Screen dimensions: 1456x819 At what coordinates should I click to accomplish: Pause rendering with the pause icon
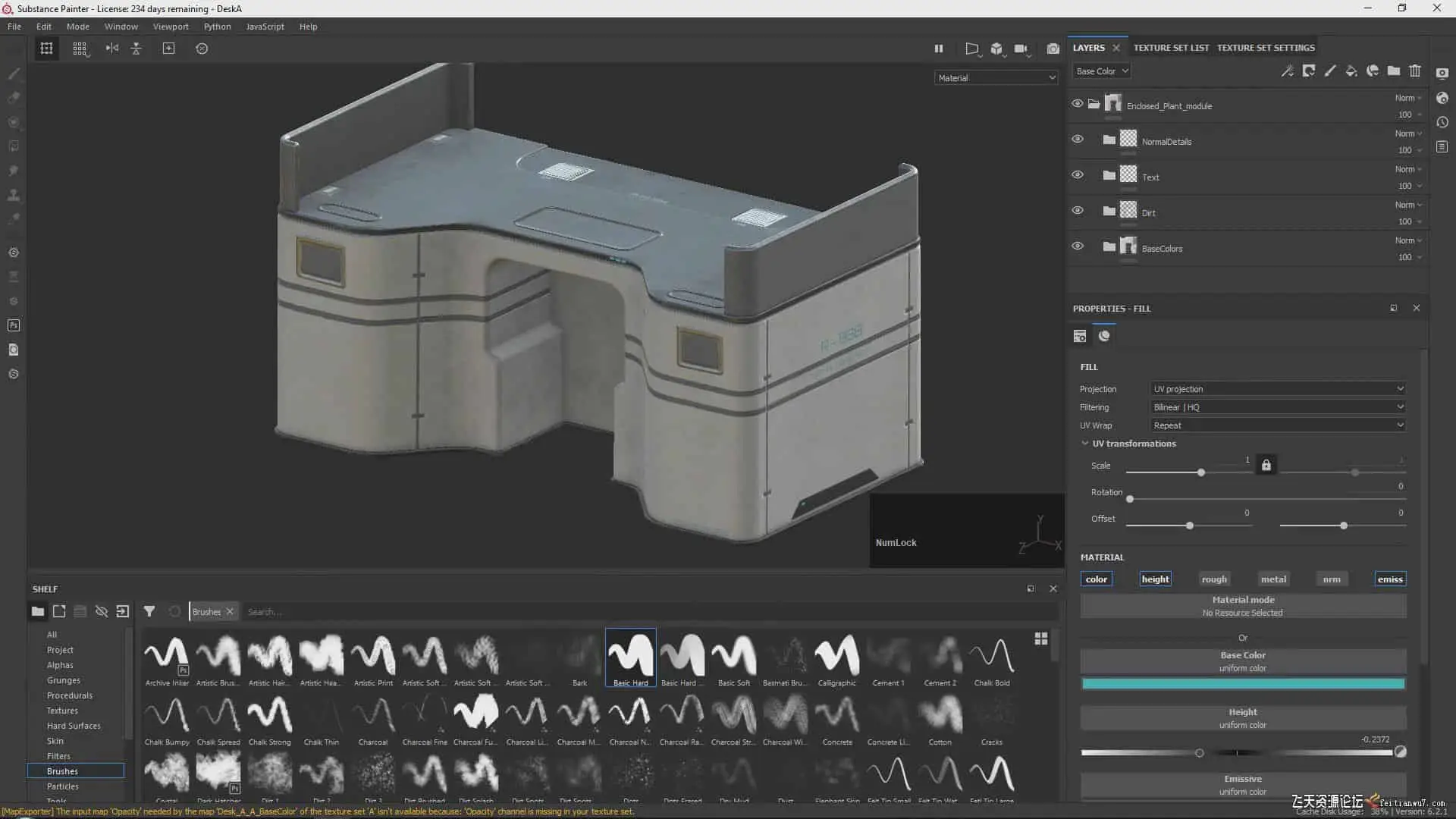939,49
